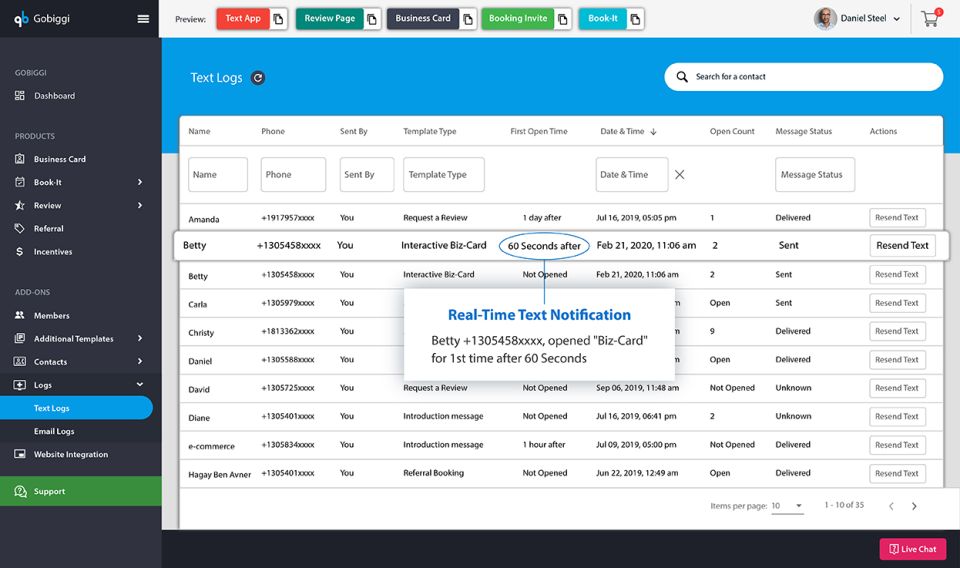
Task: Click the Contacts sidebar icon
Action: (x=20, y=362)
